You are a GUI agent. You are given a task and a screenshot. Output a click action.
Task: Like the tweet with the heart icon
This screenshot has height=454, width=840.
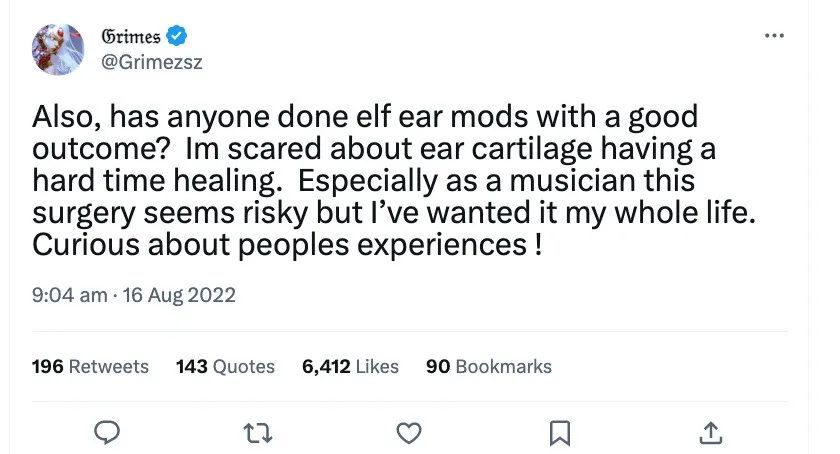(x=409, y=433)
